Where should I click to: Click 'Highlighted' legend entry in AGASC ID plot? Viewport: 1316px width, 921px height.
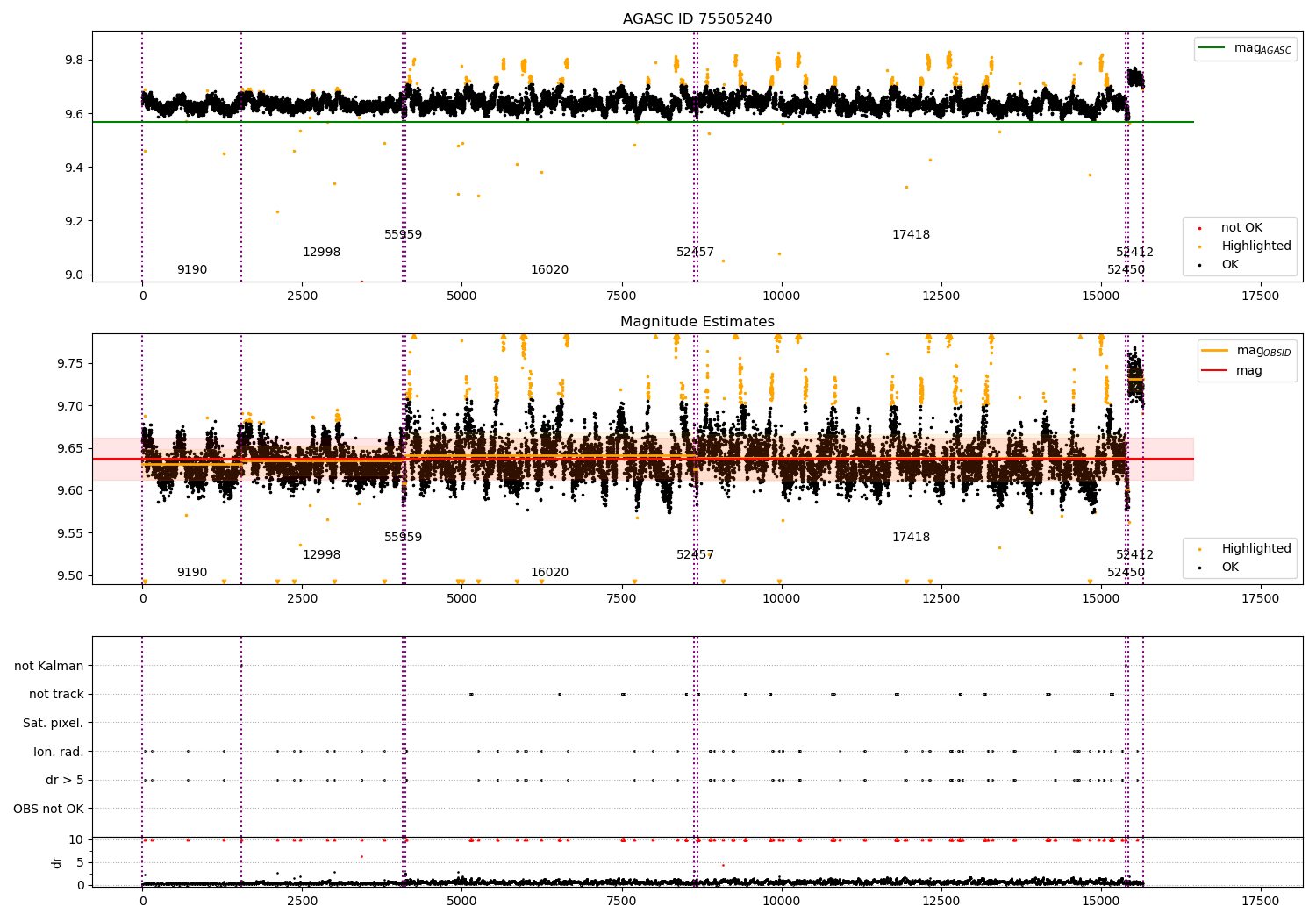(1245, 246)
